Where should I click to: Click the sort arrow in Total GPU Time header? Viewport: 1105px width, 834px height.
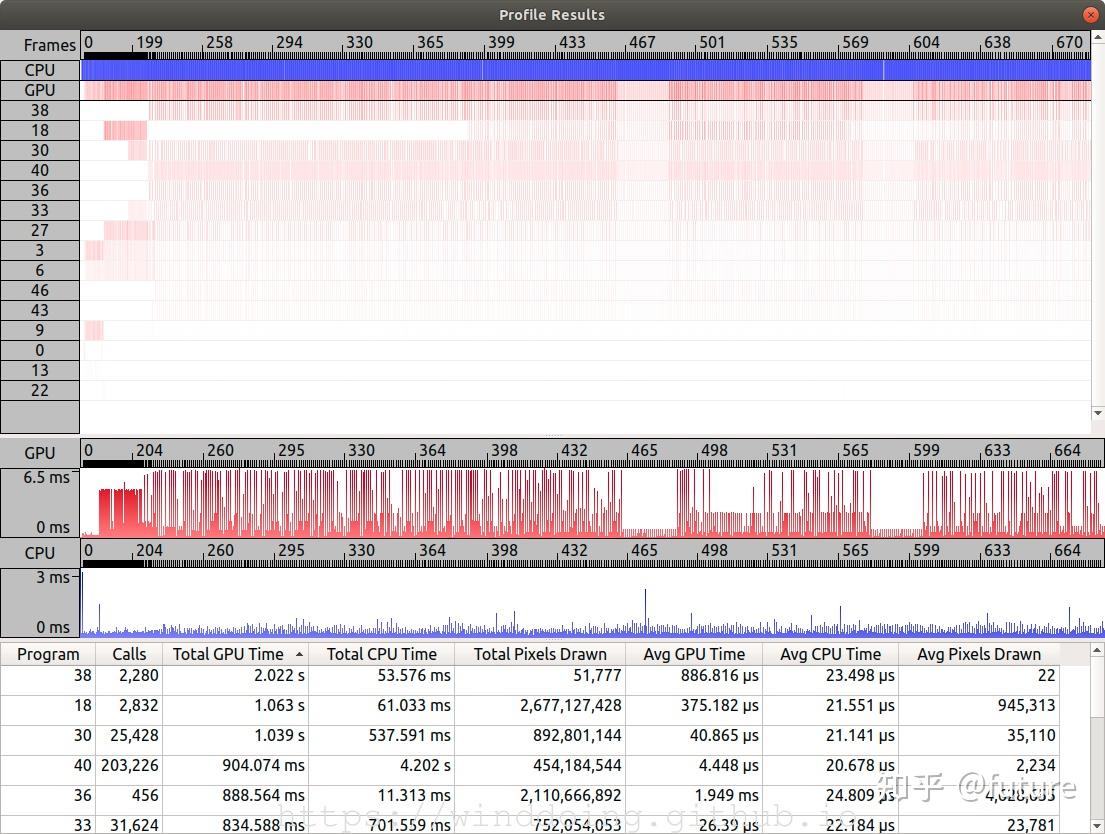(299, 654)
